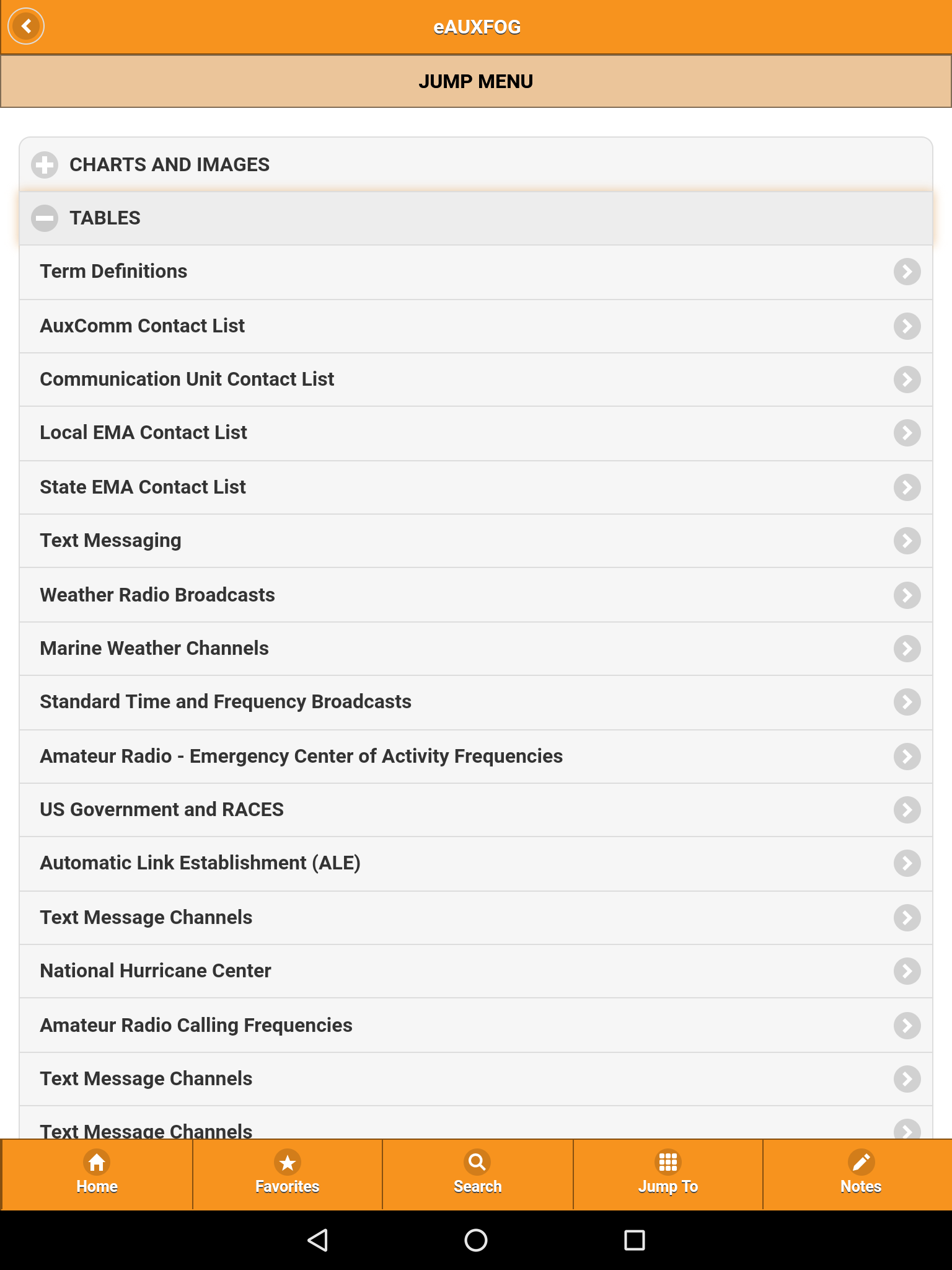Open Amateur Radio Calling Frequencies table
The image size is (952, 1270).
[x=476, y=1026]
